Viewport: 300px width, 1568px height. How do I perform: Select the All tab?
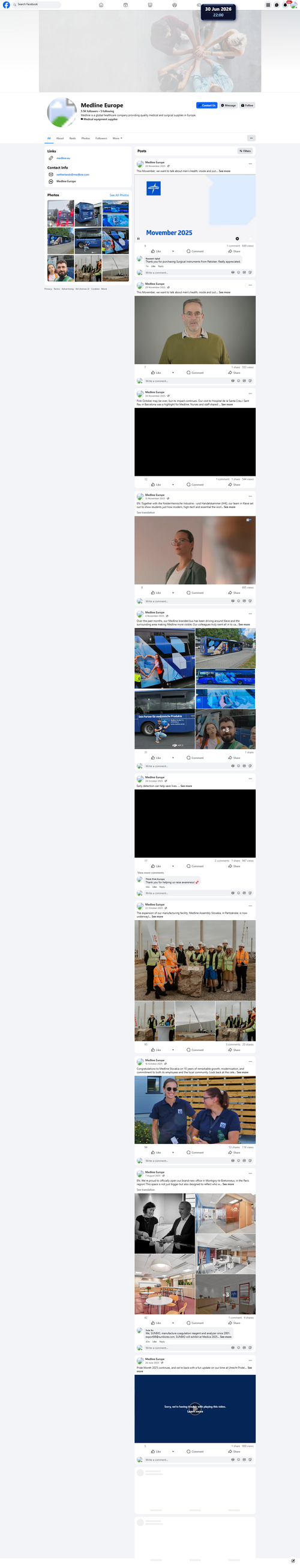click(x=49, y=138)
